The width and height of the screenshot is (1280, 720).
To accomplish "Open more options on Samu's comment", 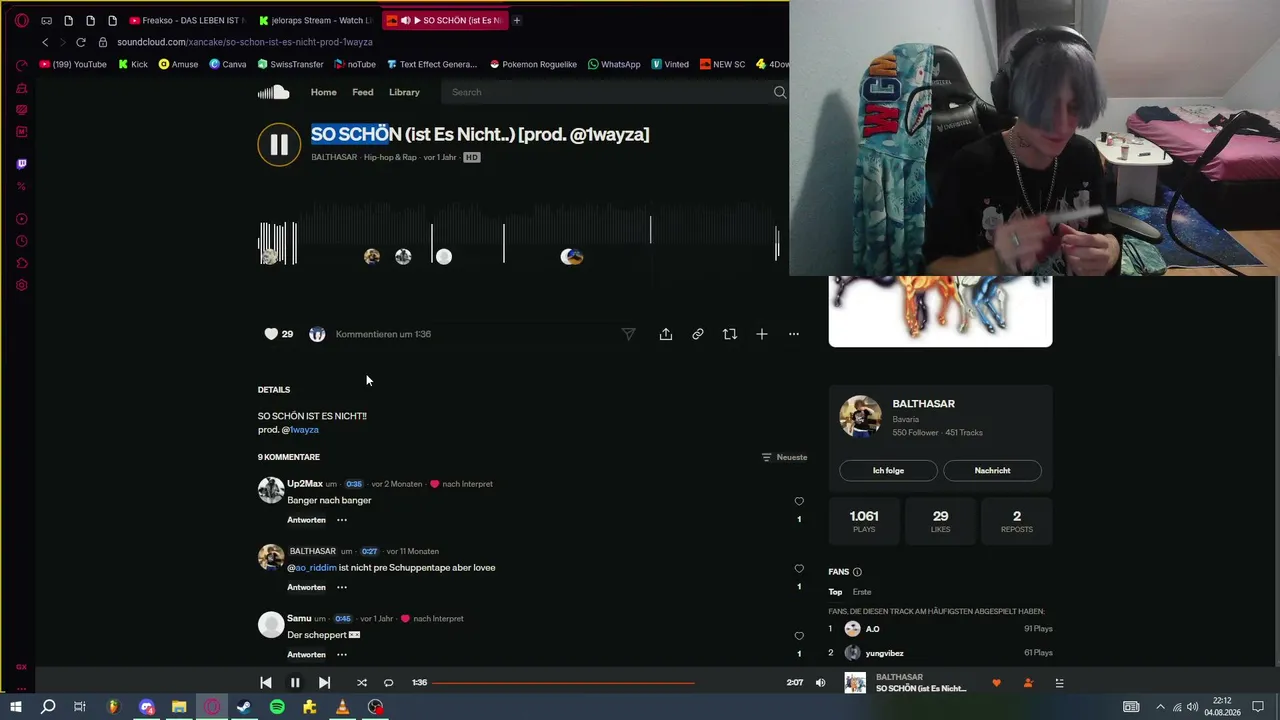I will point(342,654).
